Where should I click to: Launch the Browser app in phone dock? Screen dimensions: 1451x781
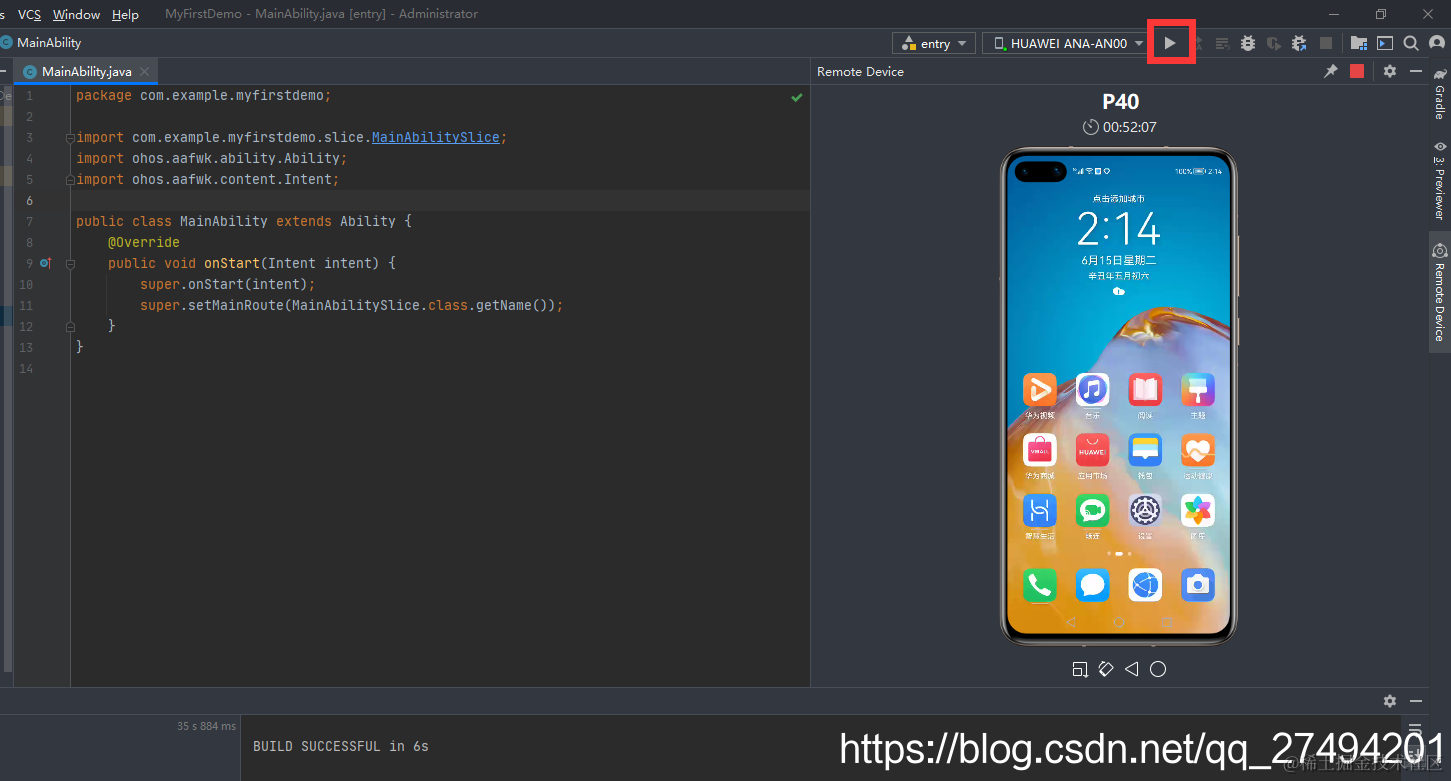1145,585
